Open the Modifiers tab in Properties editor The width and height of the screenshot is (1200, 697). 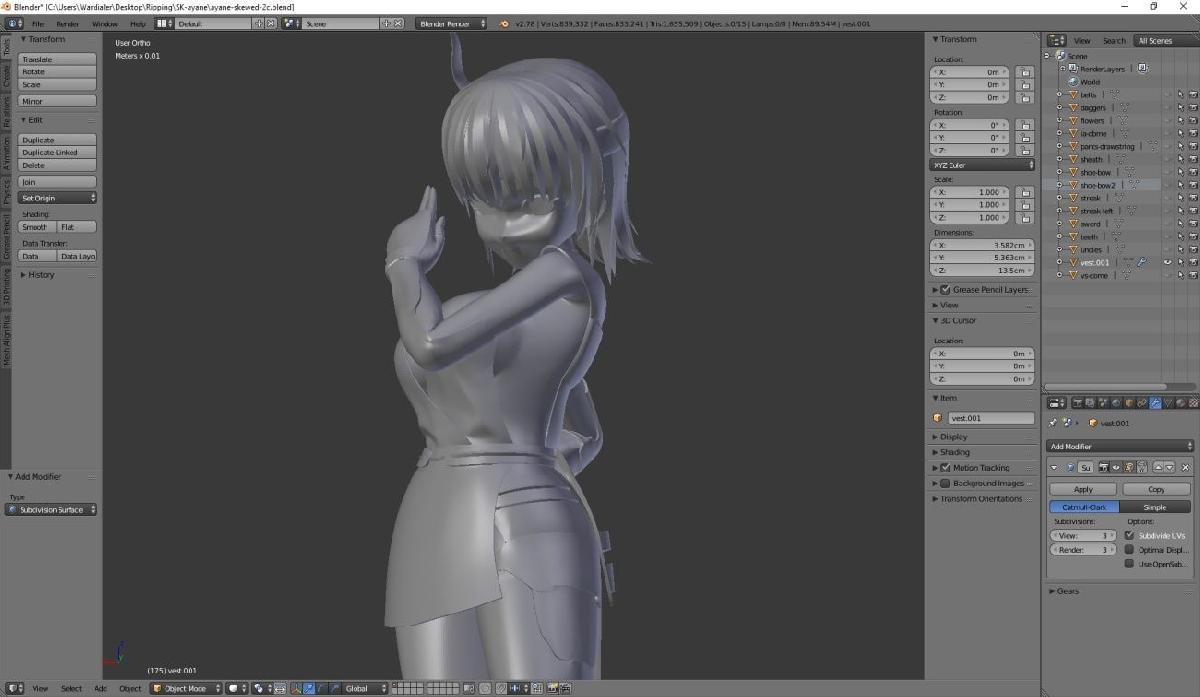[1155, 403]
